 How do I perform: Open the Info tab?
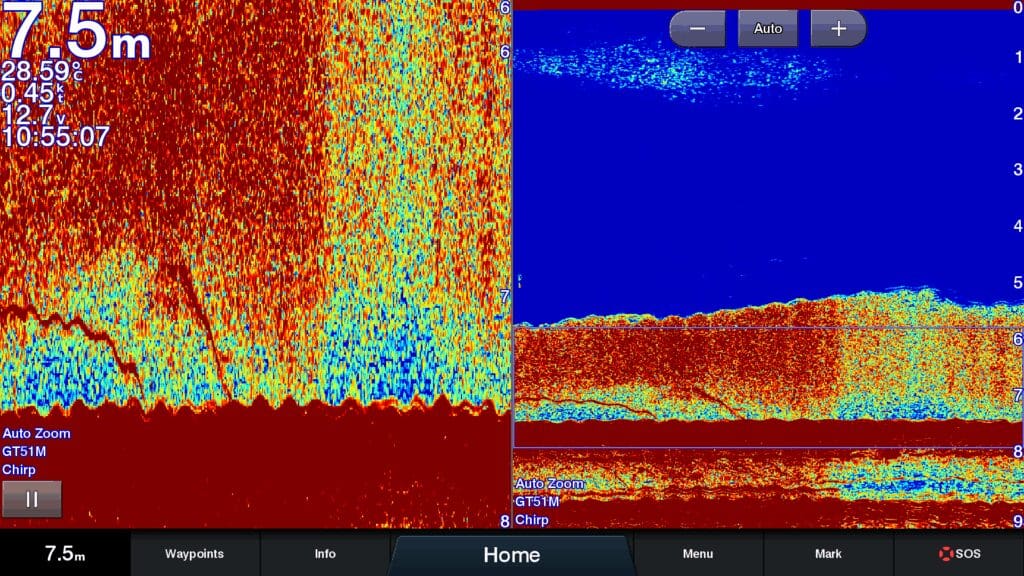pyautogui.click(x=325, y=554)
